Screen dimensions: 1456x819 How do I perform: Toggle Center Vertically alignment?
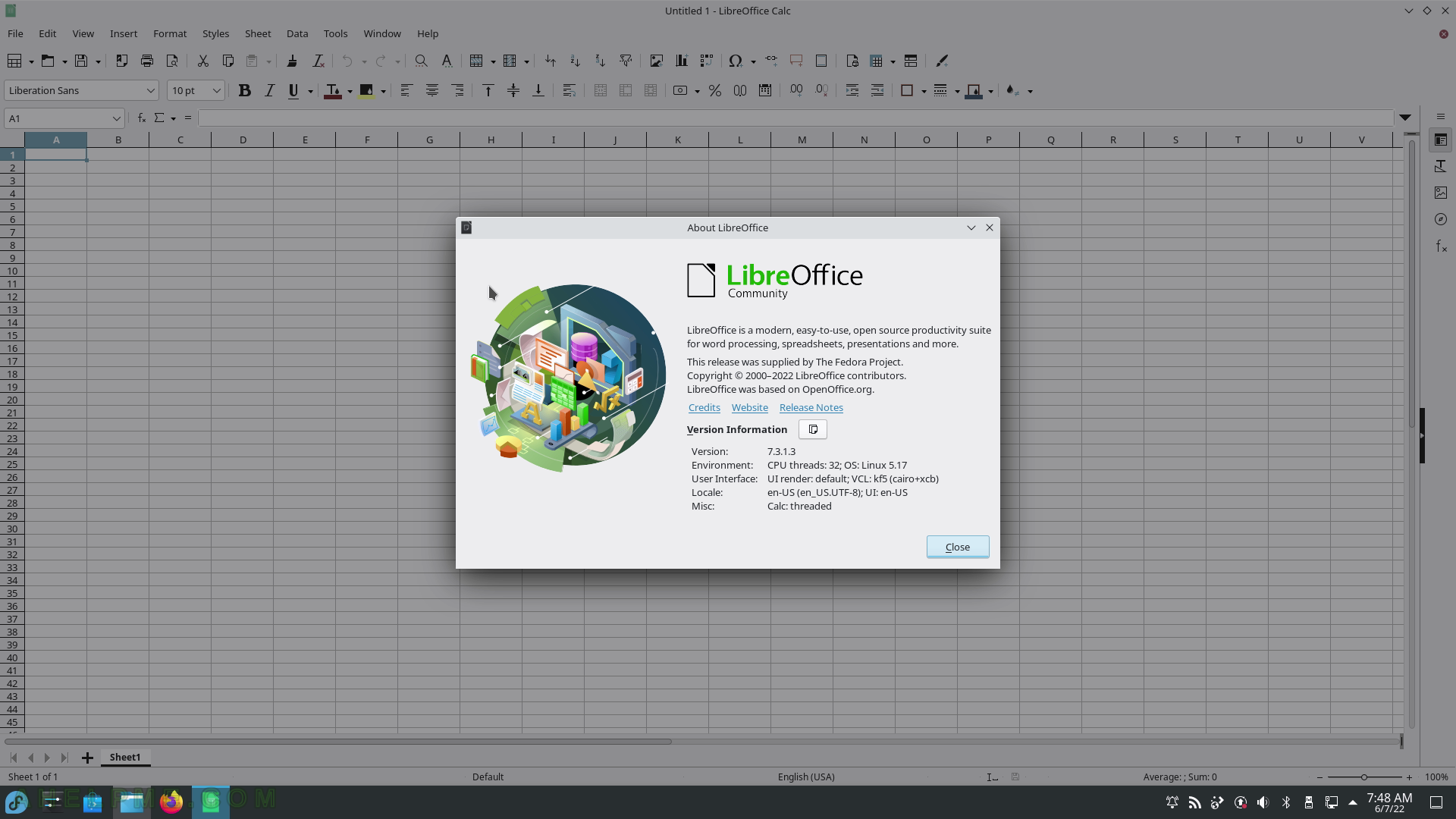tap(513, 90)
